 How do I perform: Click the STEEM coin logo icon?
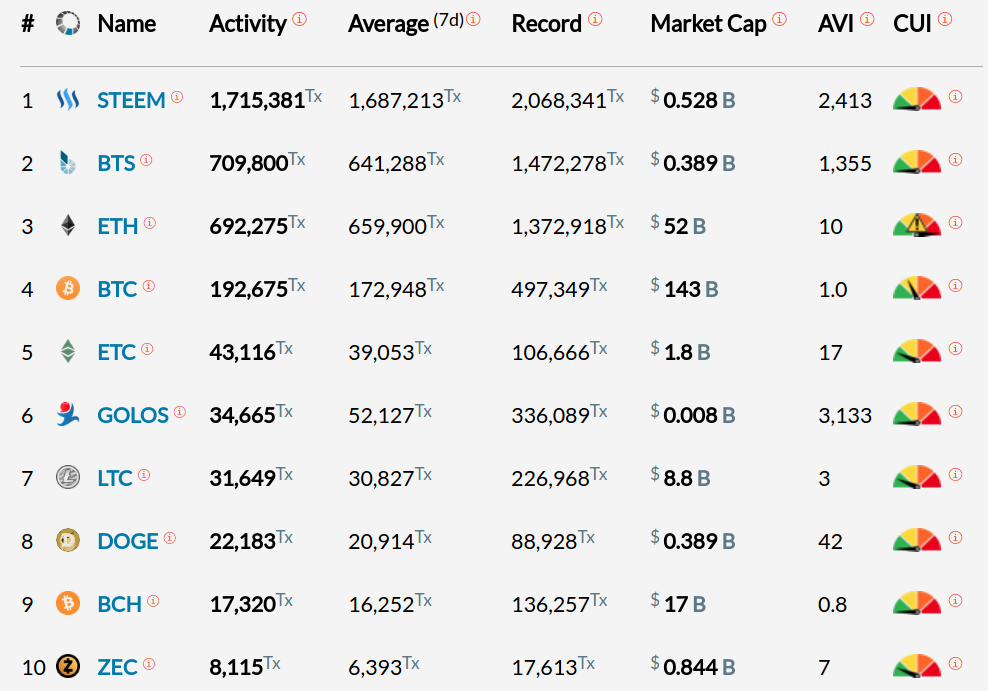[x=68, y=100]
